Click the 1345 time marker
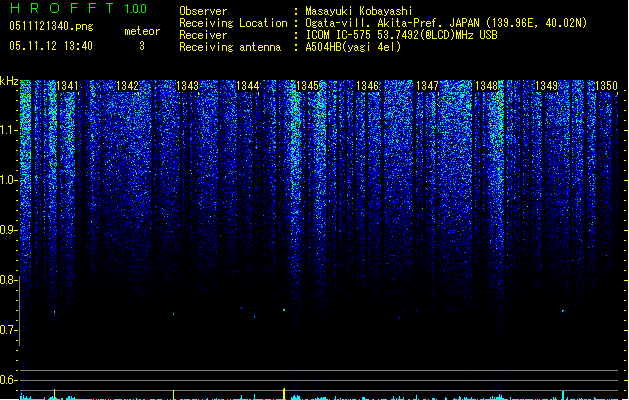Image resolution: width=629 pixels, height=400 pixels. pyautogui.click(x=307, y=86)
